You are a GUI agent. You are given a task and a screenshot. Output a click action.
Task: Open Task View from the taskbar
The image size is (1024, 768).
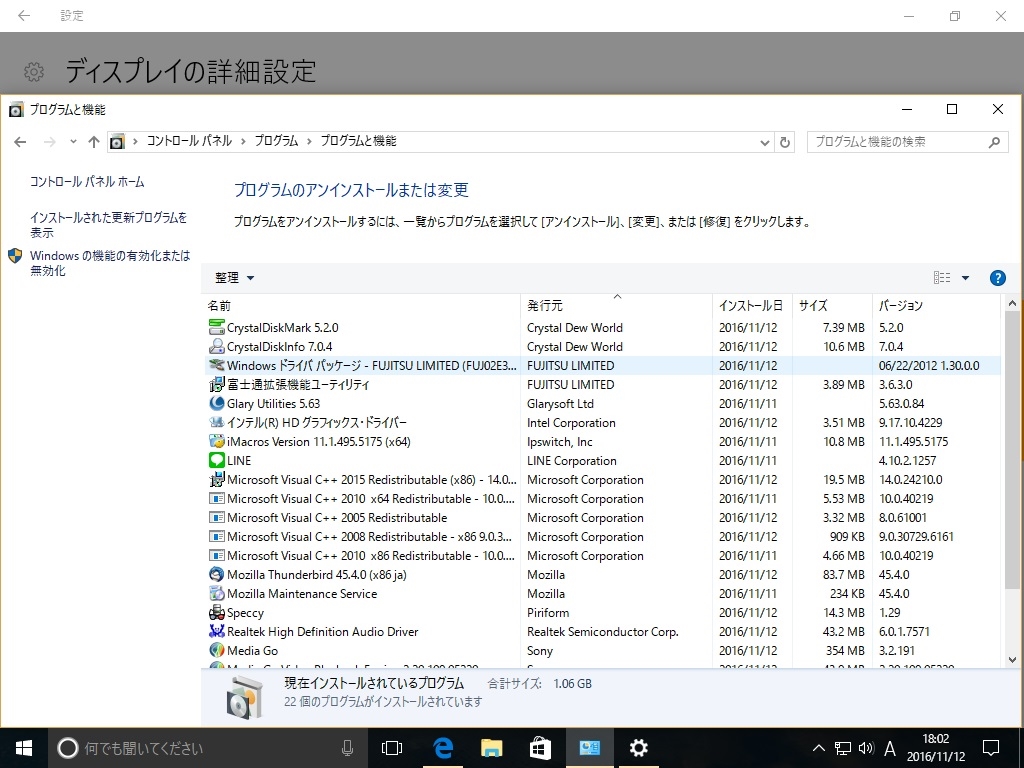(392, 748)
